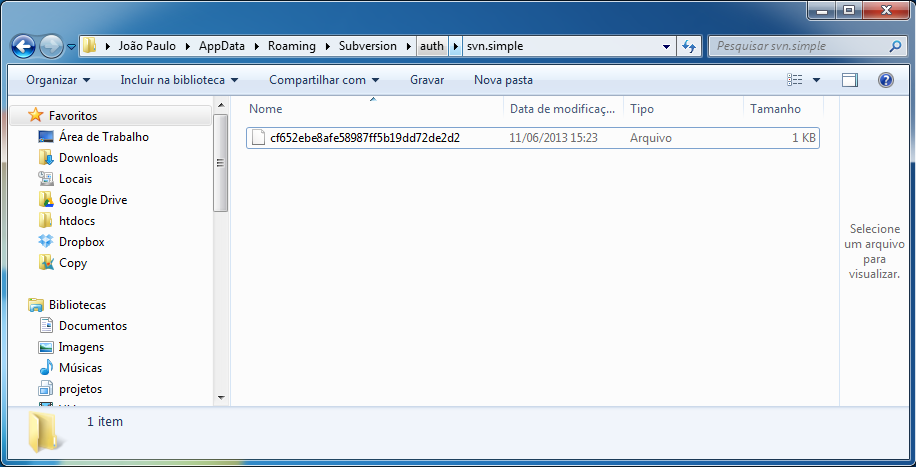916x467 pixels.
Task: Navigate to Roaming breadcrumb segment
Action: point(292,46)
